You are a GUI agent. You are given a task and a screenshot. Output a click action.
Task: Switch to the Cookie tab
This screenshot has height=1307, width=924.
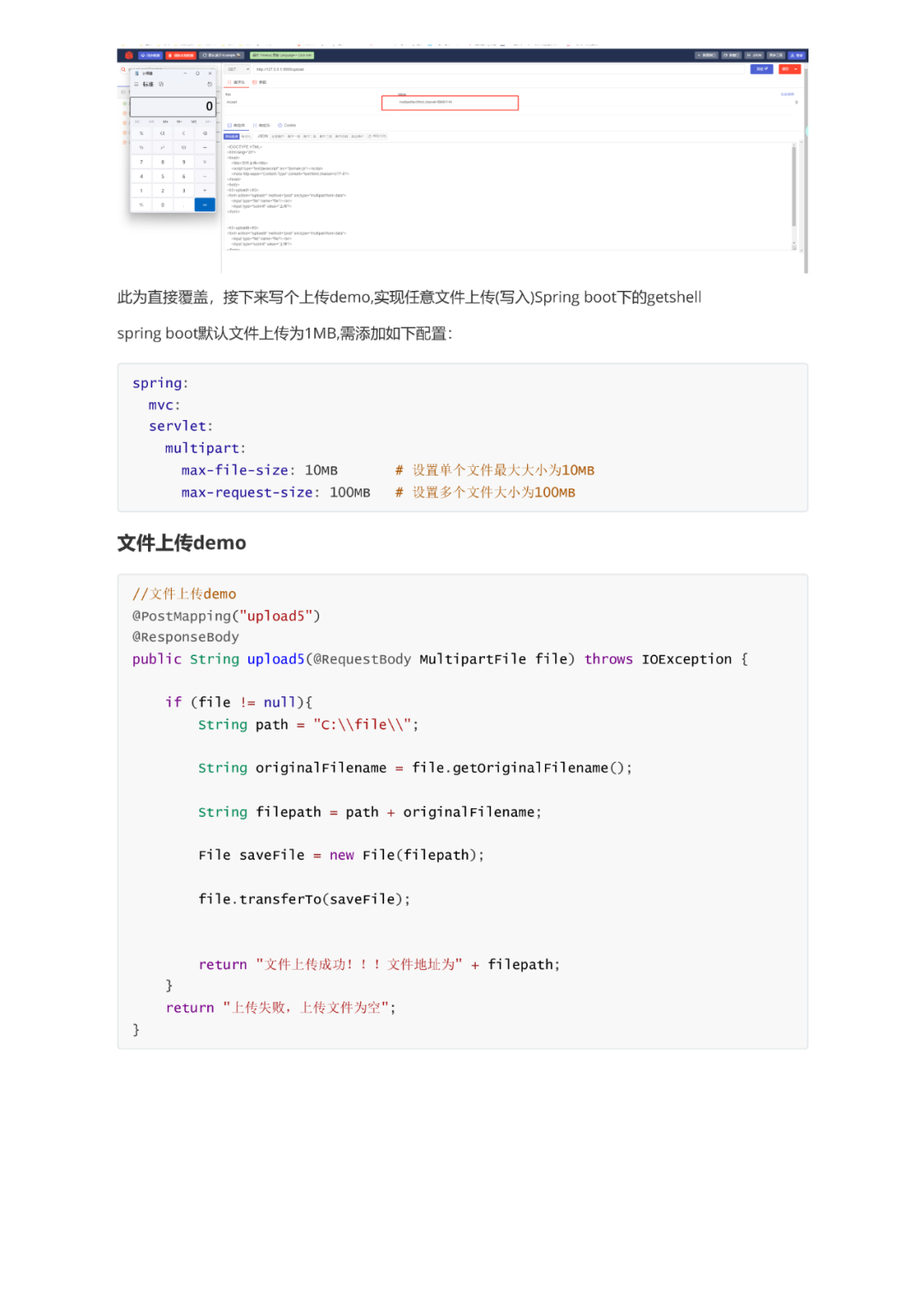pos(287,125)
